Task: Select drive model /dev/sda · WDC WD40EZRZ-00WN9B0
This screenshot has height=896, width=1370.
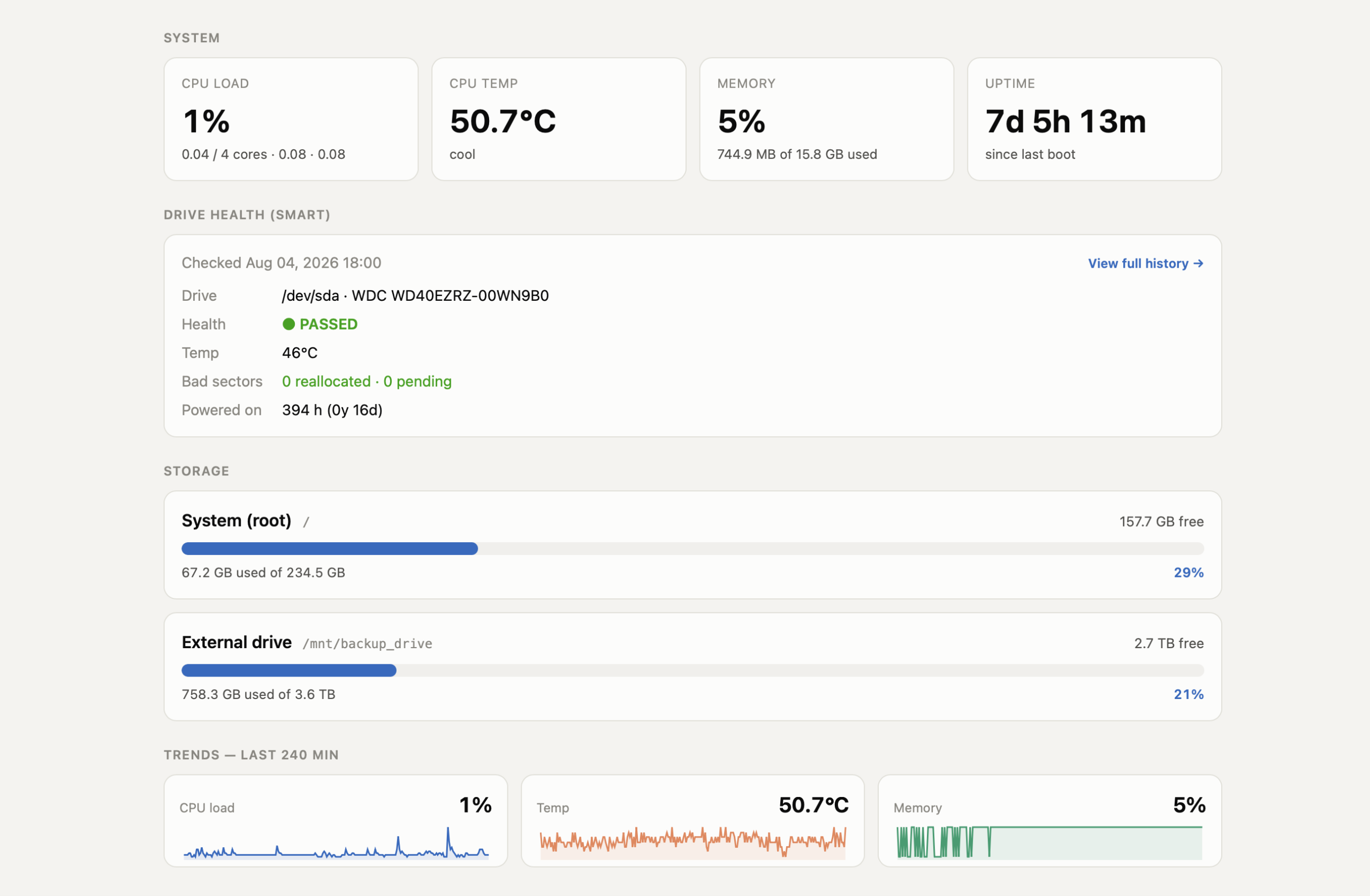Action: (x=415, y=295)
